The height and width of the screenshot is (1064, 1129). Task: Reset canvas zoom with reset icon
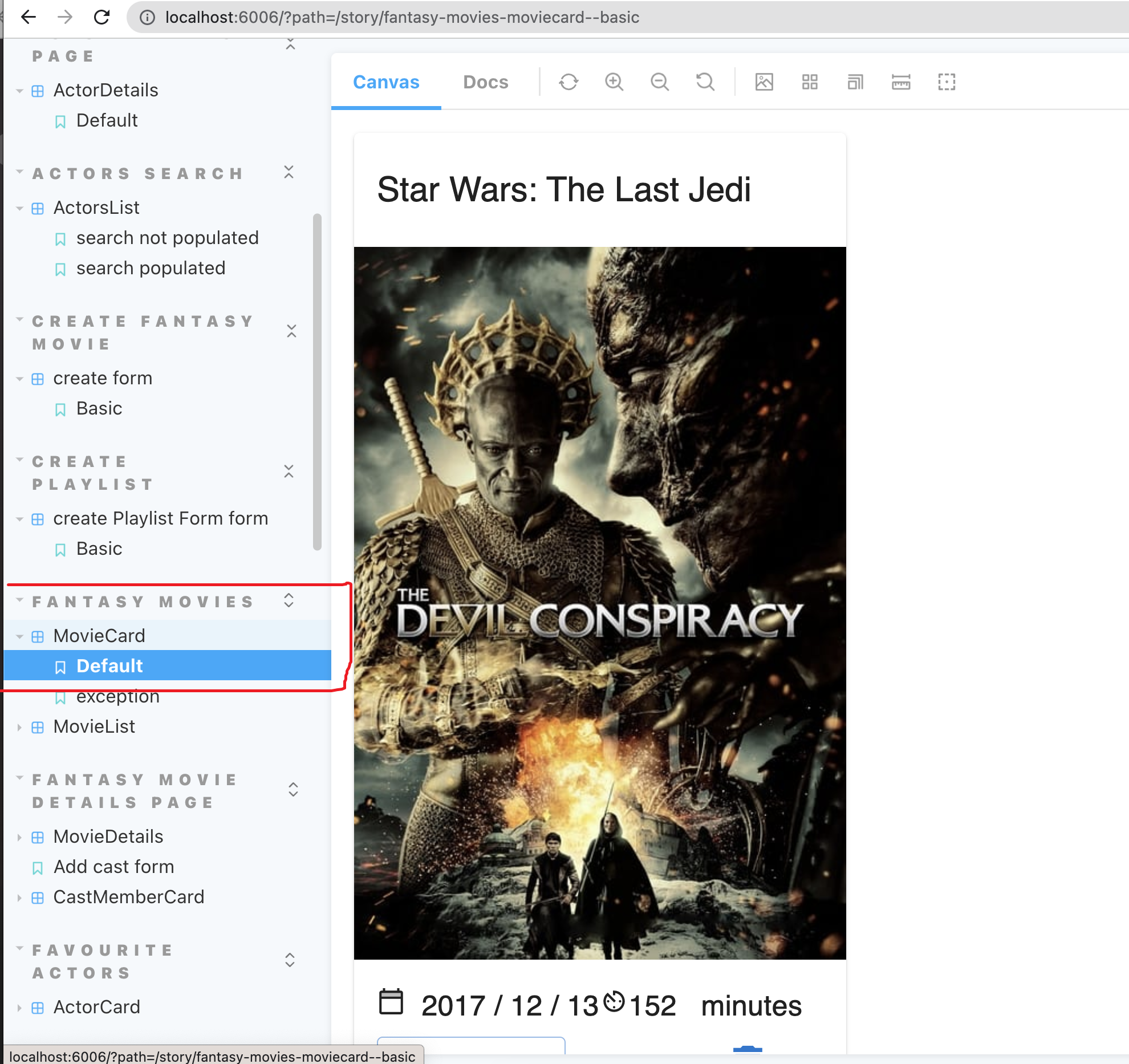click(705, 82)
